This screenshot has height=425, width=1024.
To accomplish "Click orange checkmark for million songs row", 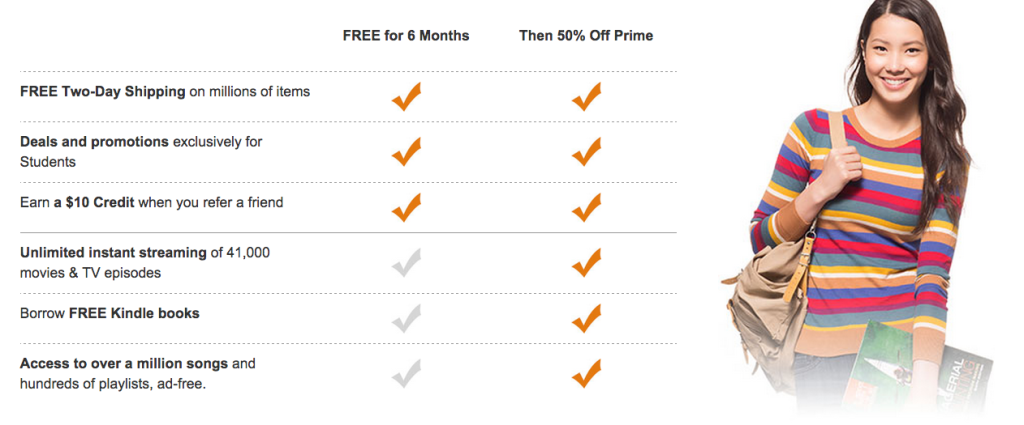I will [x=586, y=373].
